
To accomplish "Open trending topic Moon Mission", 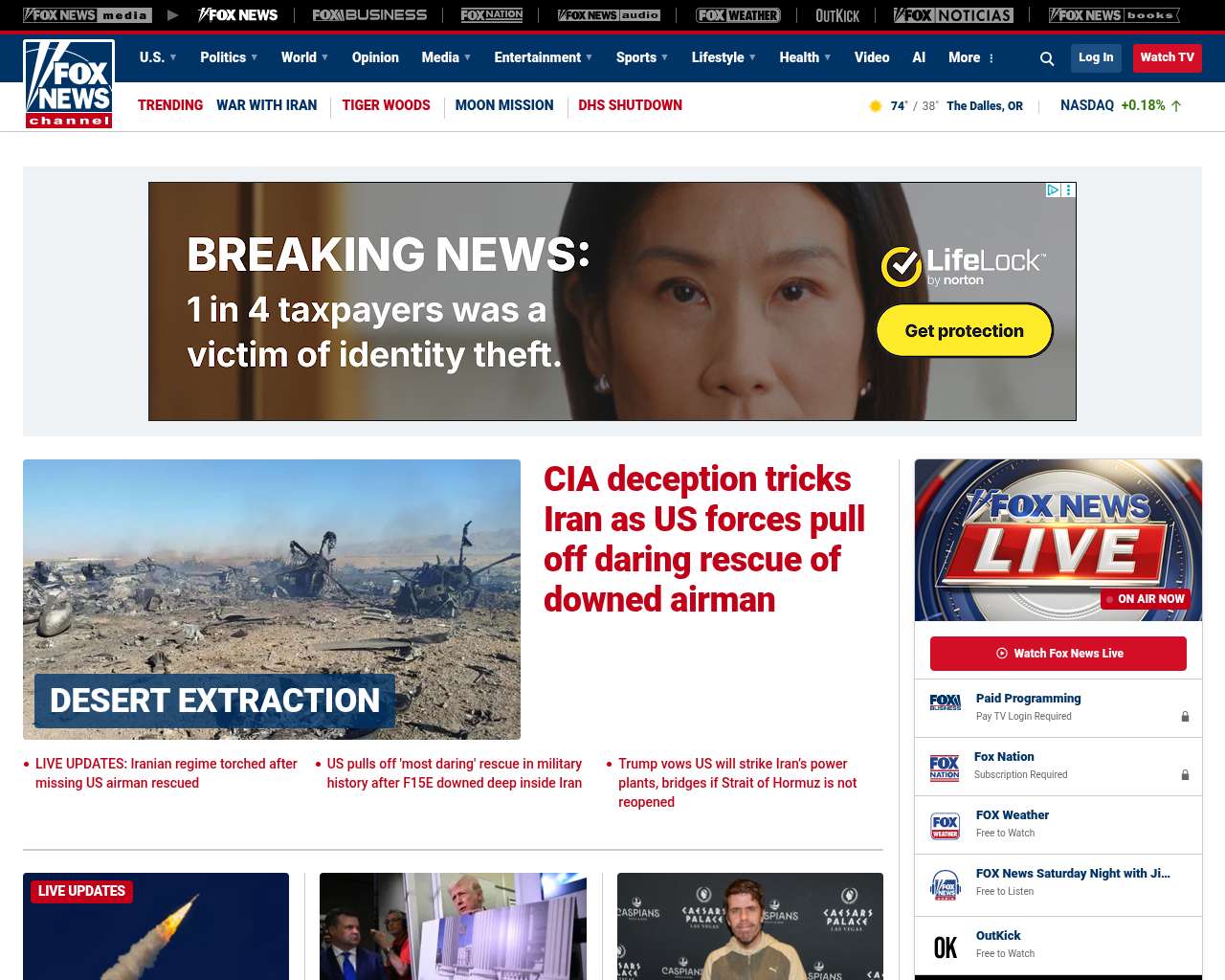I will pos(504,105).
